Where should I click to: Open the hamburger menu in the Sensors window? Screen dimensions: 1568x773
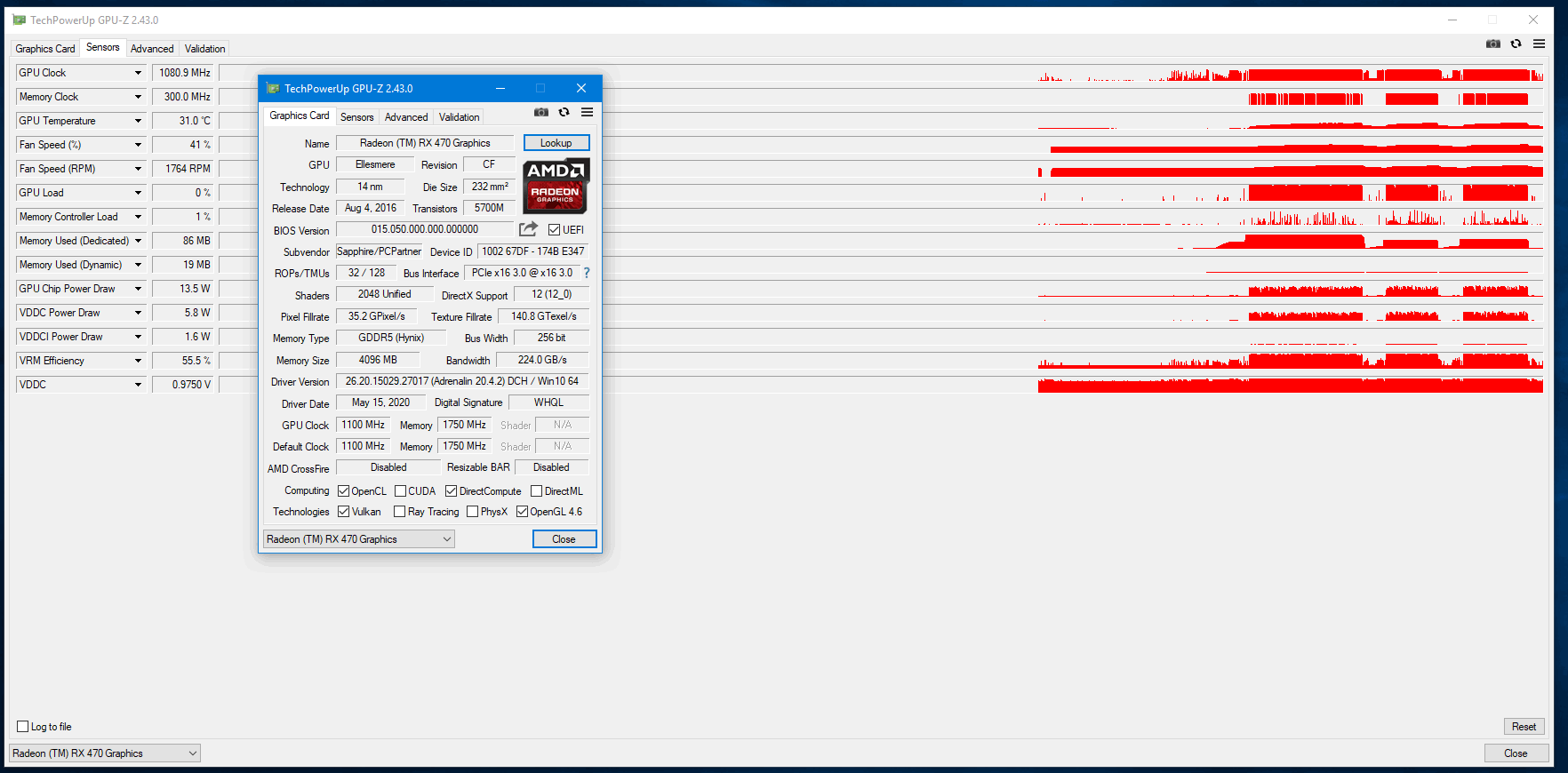(1539, 44)
